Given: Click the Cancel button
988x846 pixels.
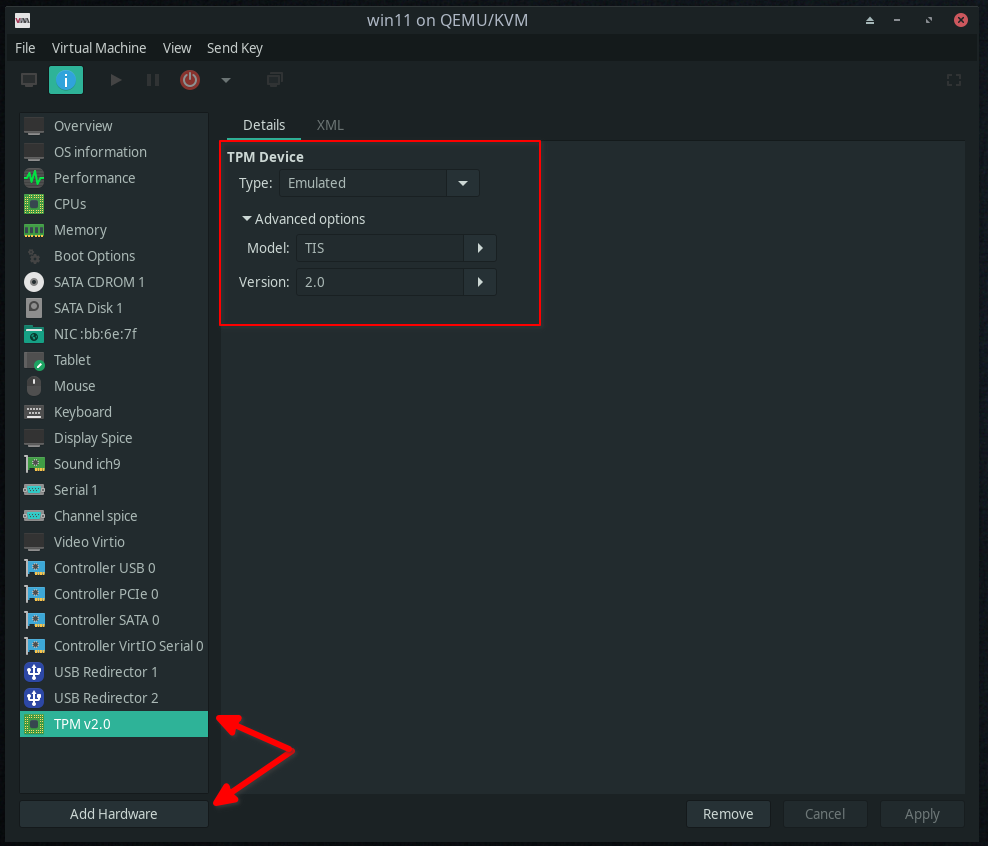Looking at the screenshot, I should [x=825, y=814].
